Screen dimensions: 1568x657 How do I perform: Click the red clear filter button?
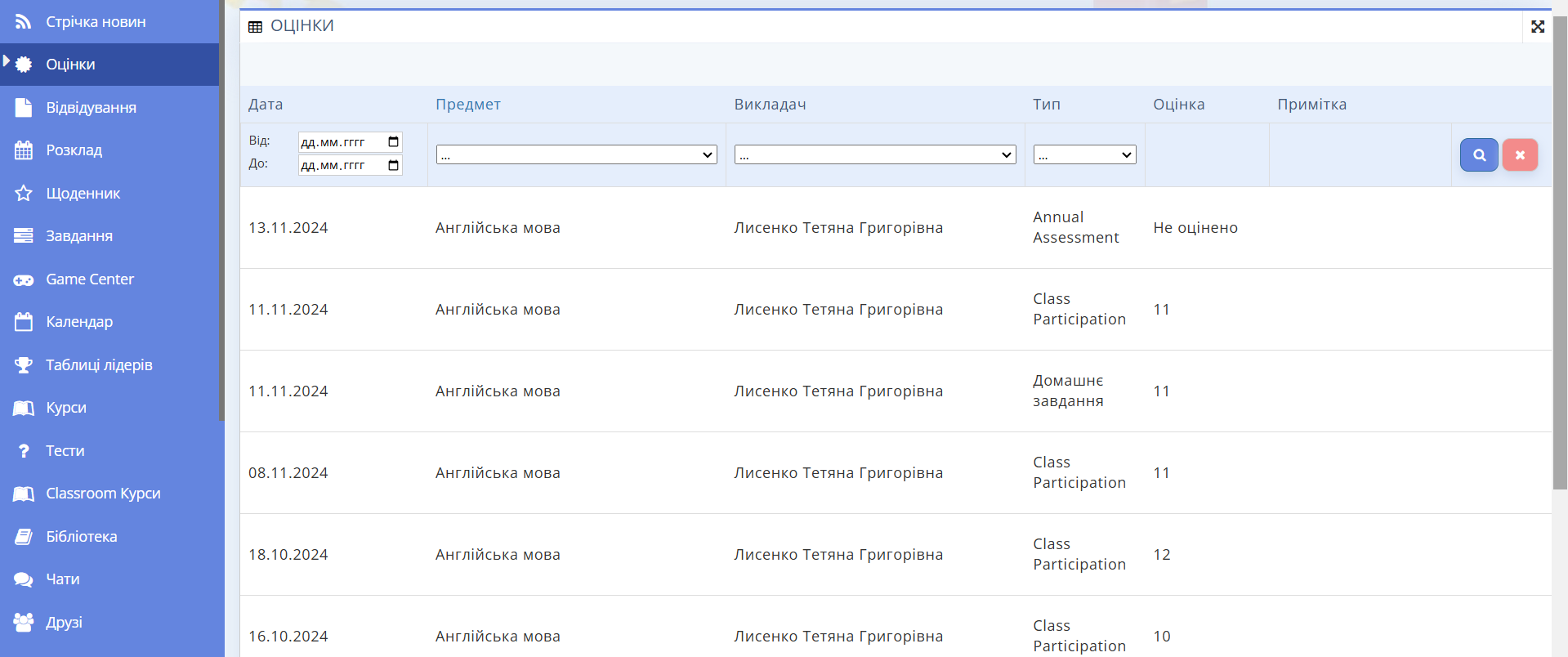click(1519, 155)
